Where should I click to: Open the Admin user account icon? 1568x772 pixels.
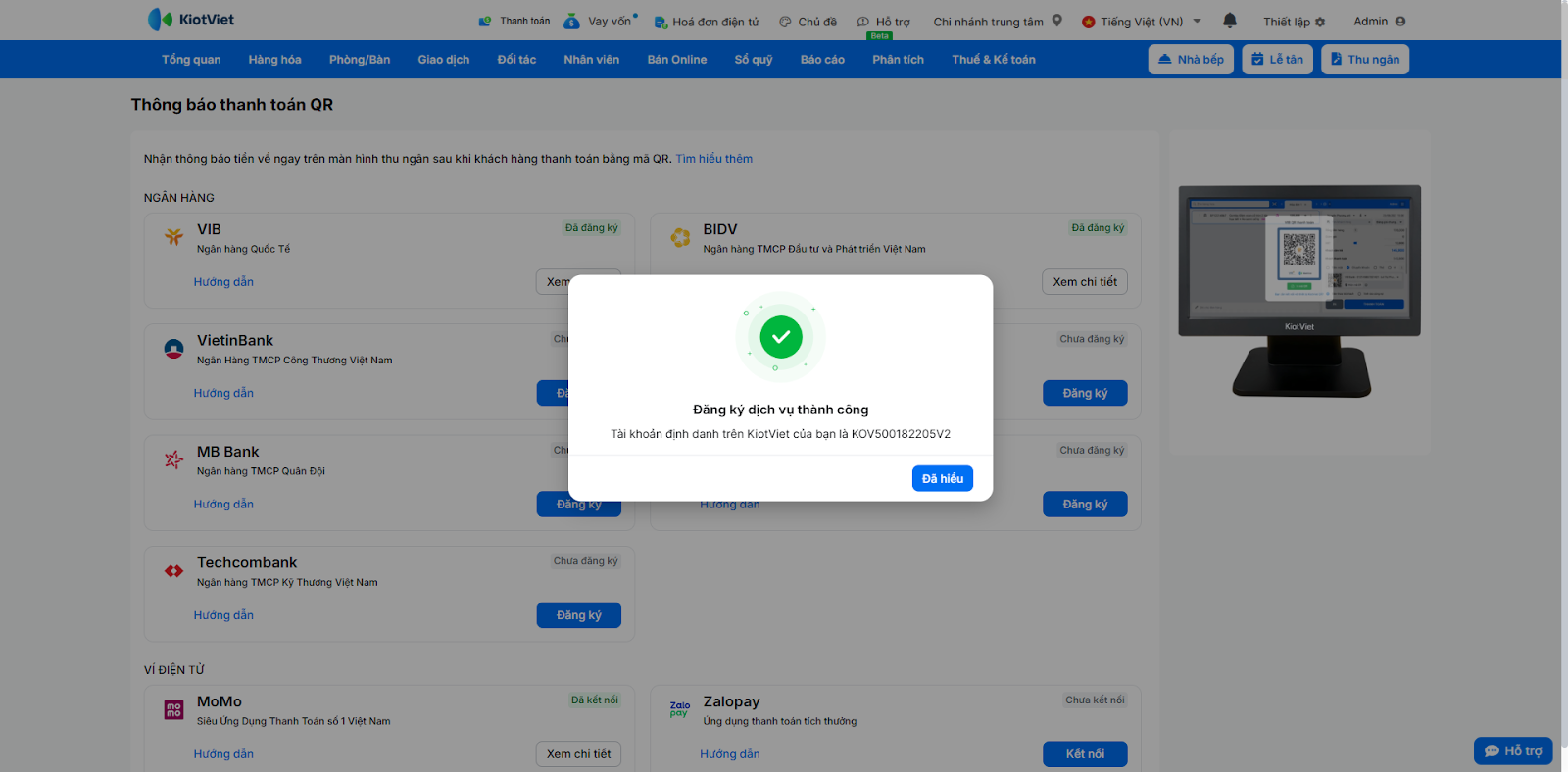(x=1400, y=22)
